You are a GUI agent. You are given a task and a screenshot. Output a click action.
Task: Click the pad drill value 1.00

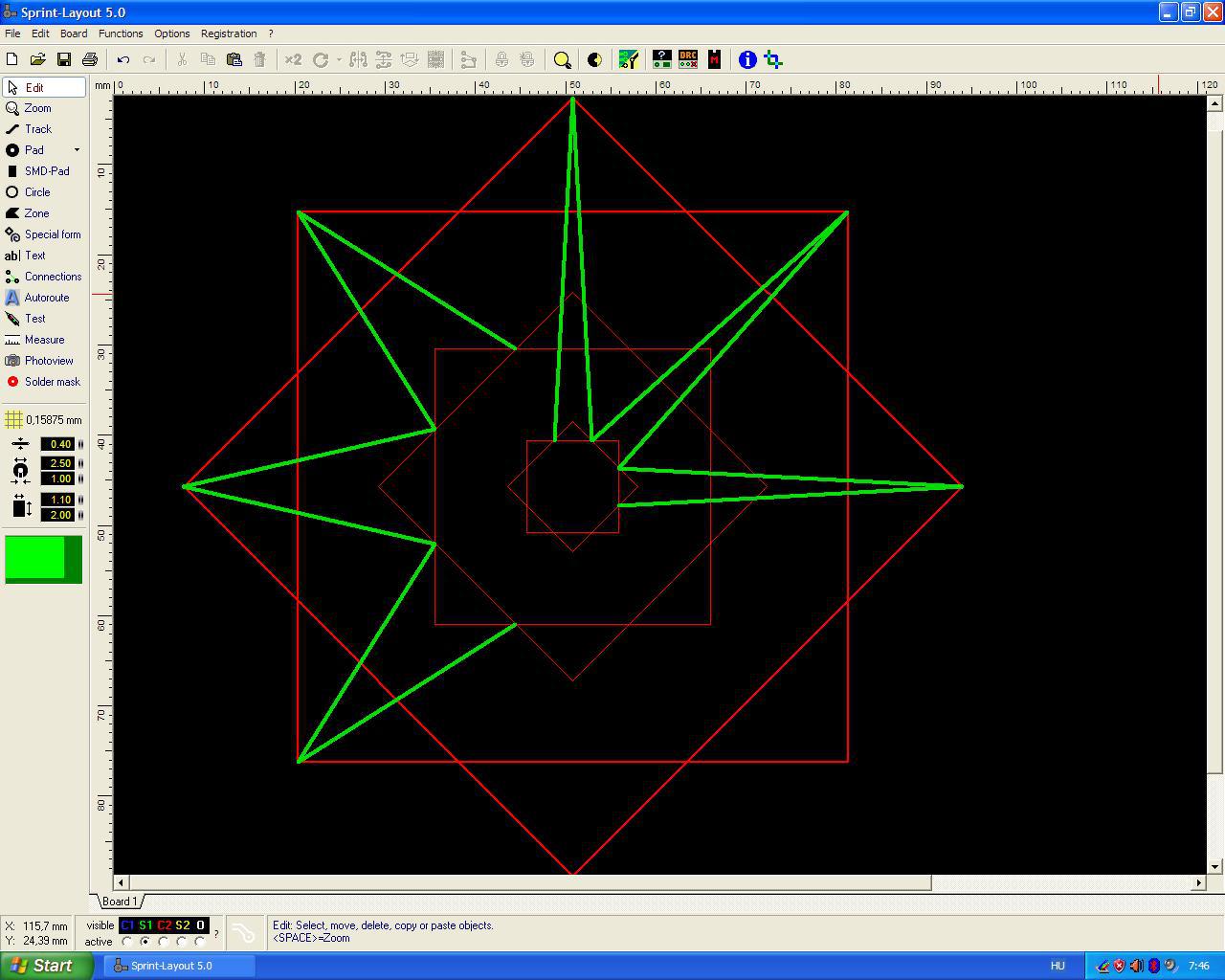coord(57,479)
